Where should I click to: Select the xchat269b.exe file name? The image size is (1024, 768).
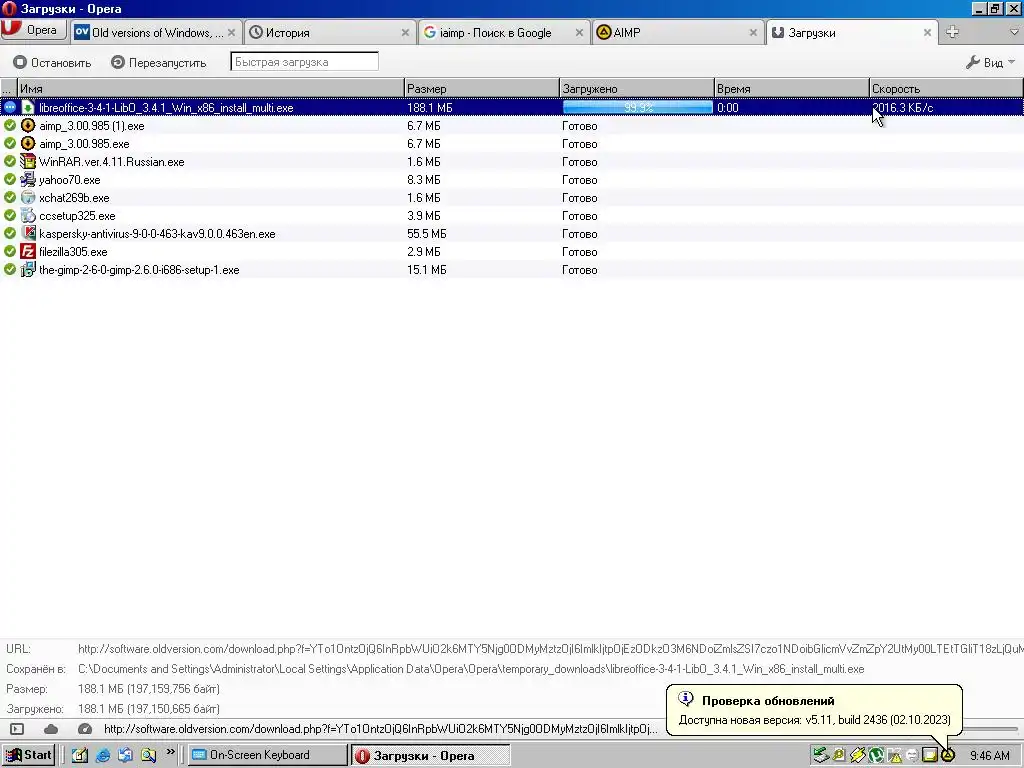tap(74, 198)
